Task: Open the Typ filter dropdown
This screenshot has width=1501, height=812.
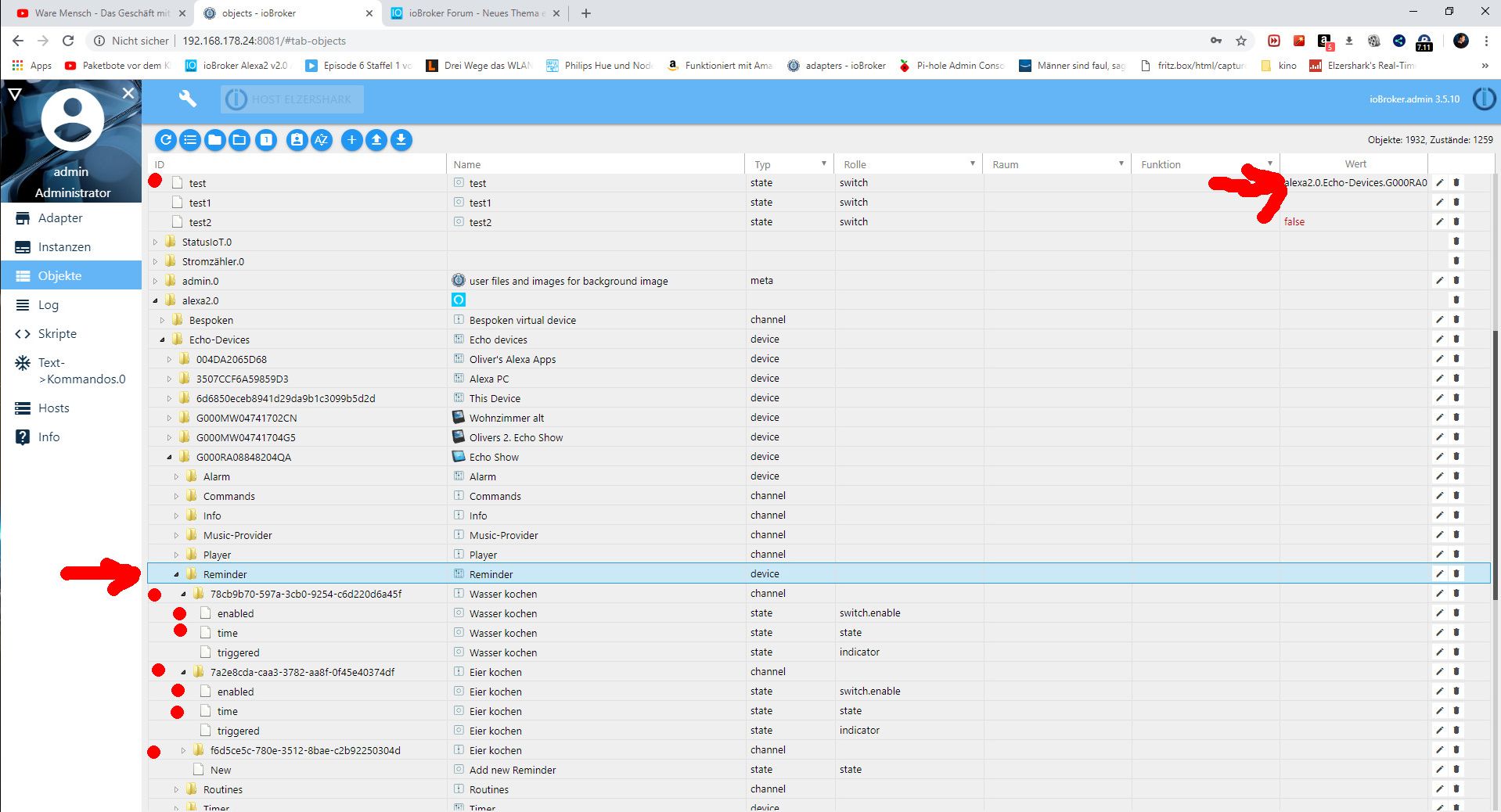Action: (823, 163)
